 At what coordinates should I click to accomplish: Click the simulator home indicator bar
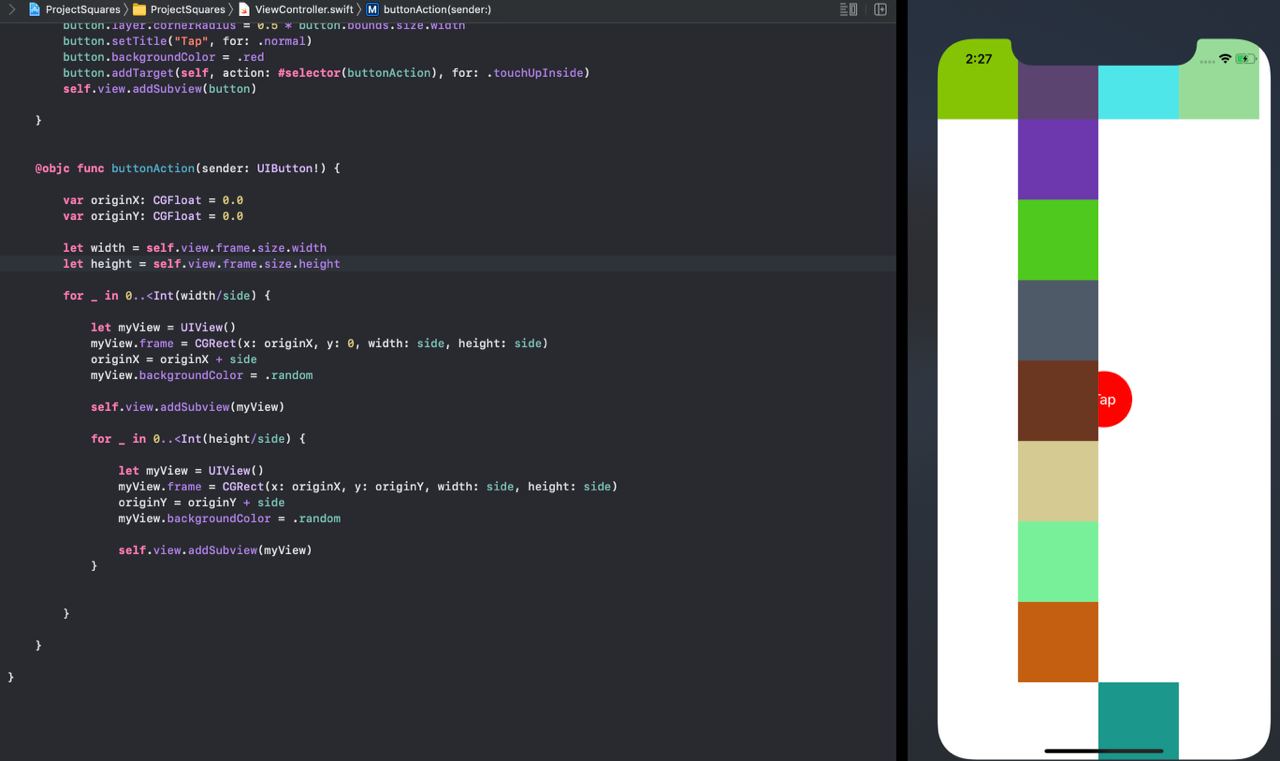pos(1104,750)
